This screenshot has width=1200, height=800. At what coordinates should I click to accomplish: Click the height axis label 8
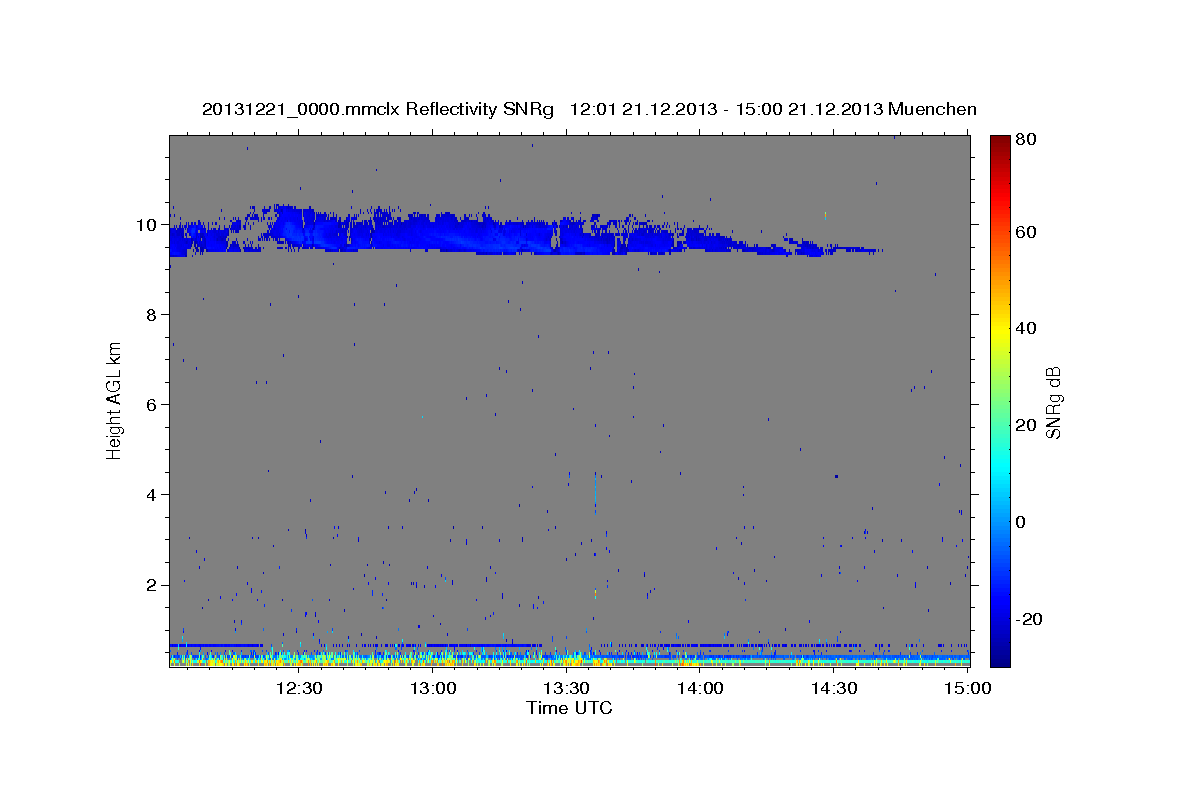click(152, 315)
